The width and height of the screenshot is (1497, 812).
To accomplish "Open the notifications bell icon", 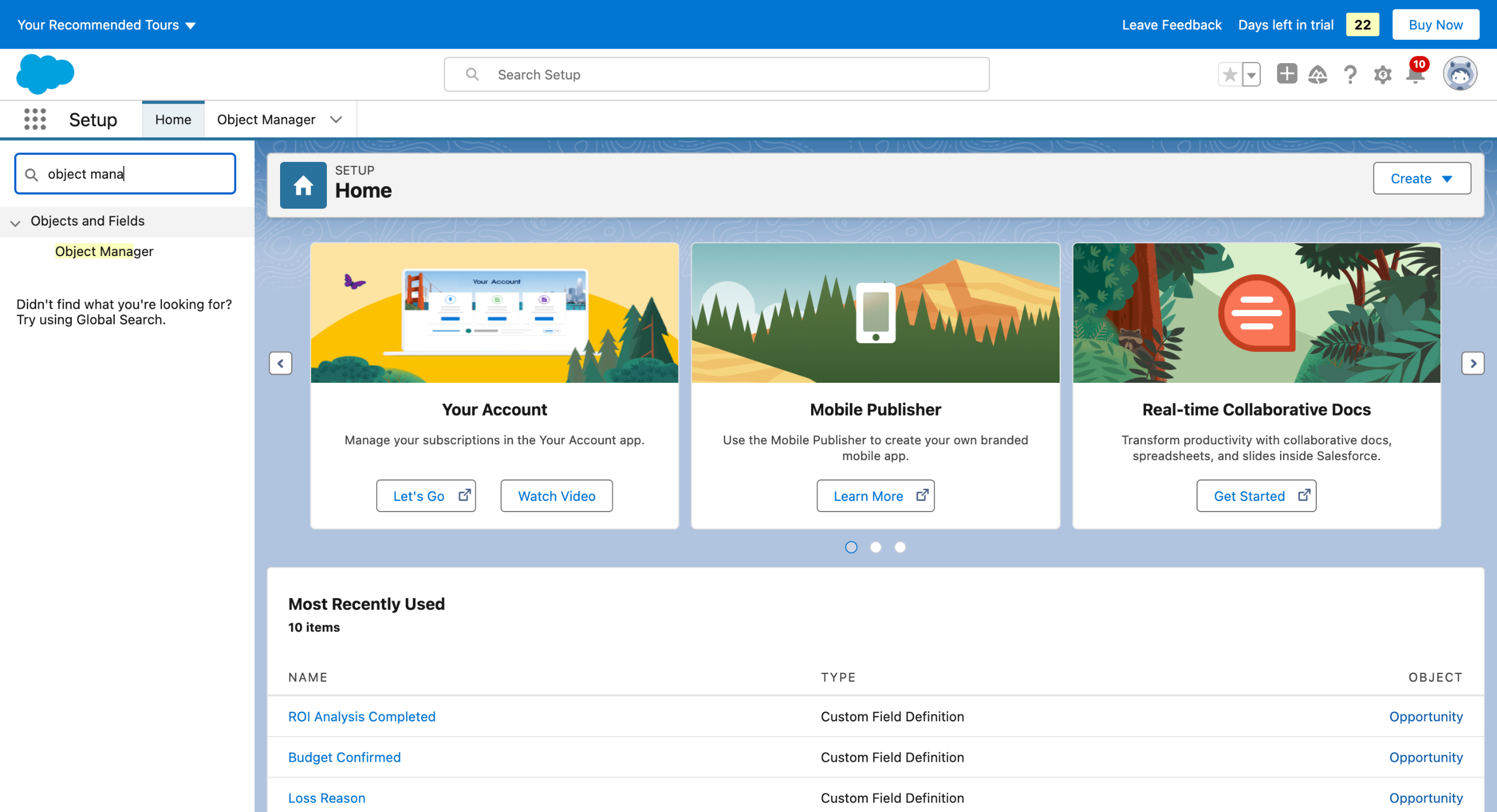I will click(1416, 74).
